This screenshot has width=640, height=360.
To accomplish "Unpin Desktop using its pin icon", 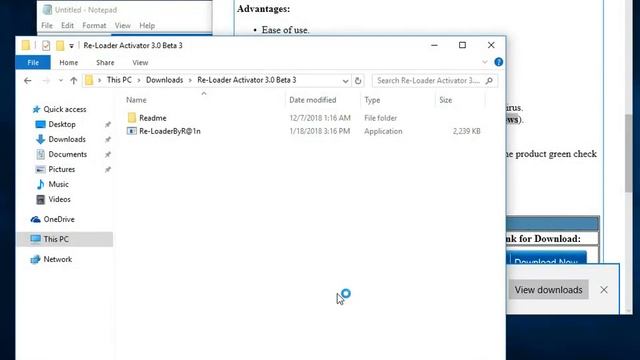I will point(108,124).
